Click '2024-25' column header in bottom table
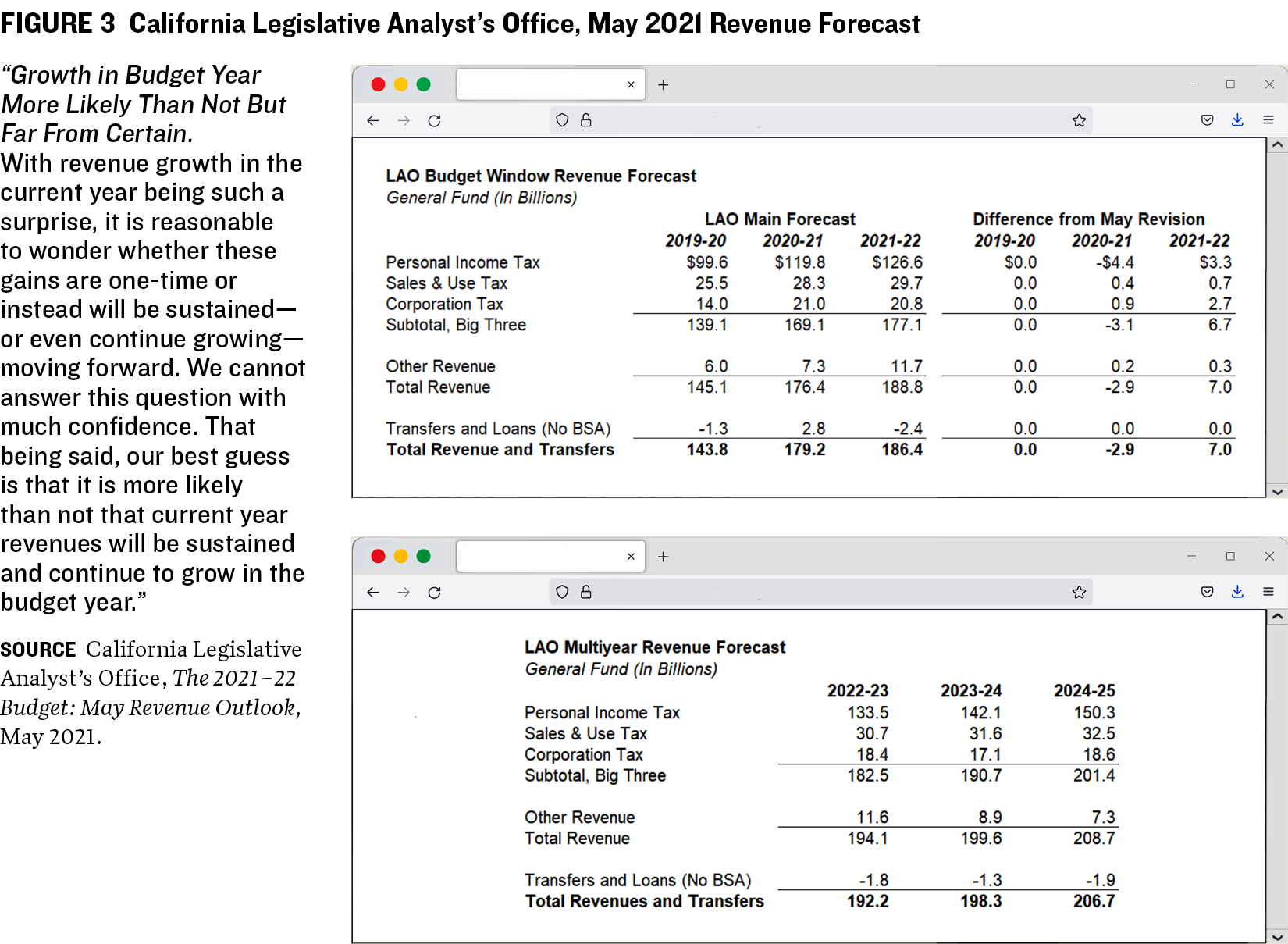Viewport: 1288px width, 944px height. (1084, 691)
